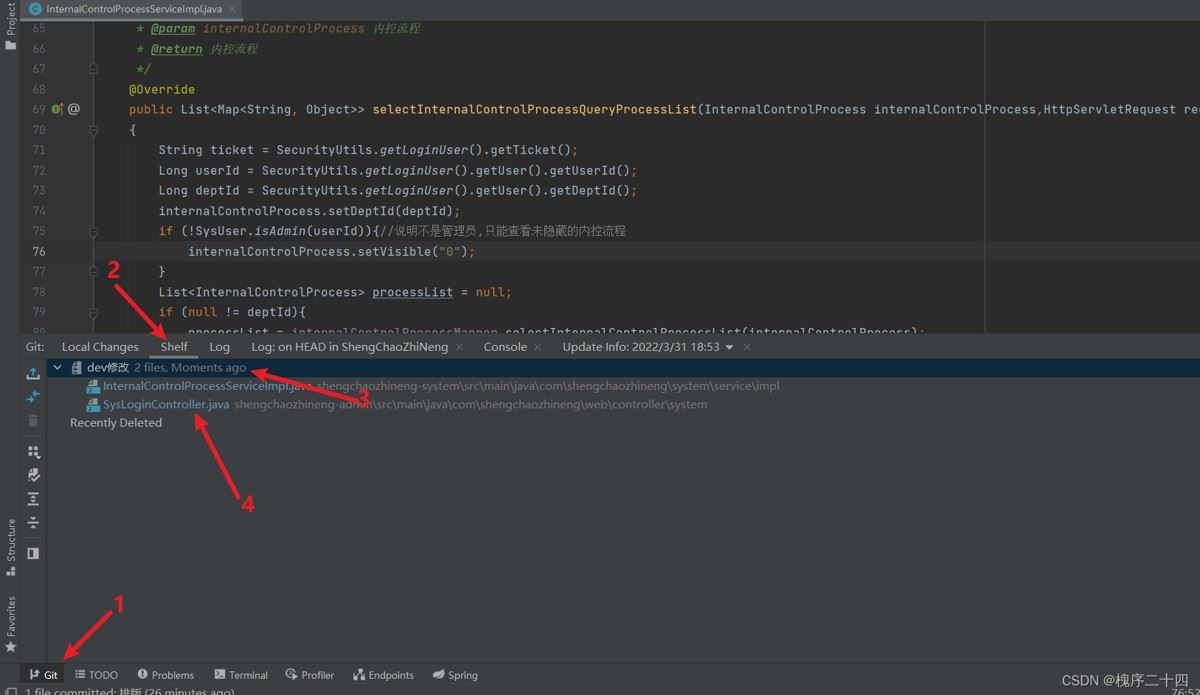Open the Terminal tool window
Image resolution: width=1200 pixels, height=695 pixels.
[x=240, y=675]
